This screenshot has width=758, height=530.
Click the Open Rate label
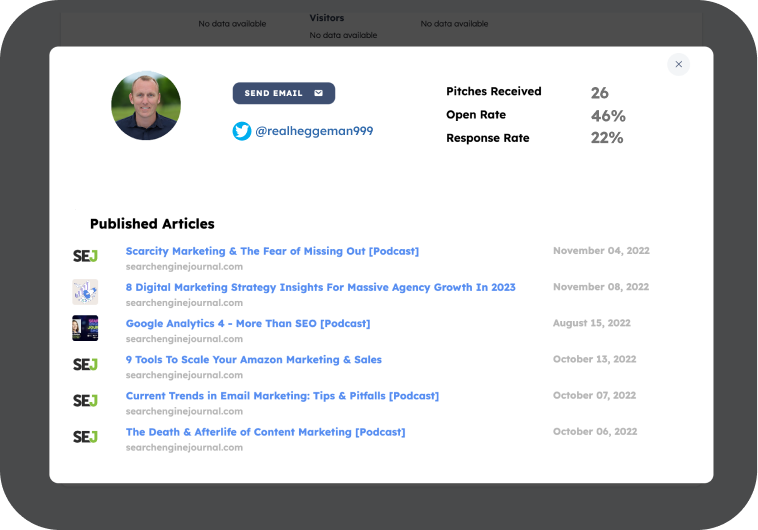point(476,115)
